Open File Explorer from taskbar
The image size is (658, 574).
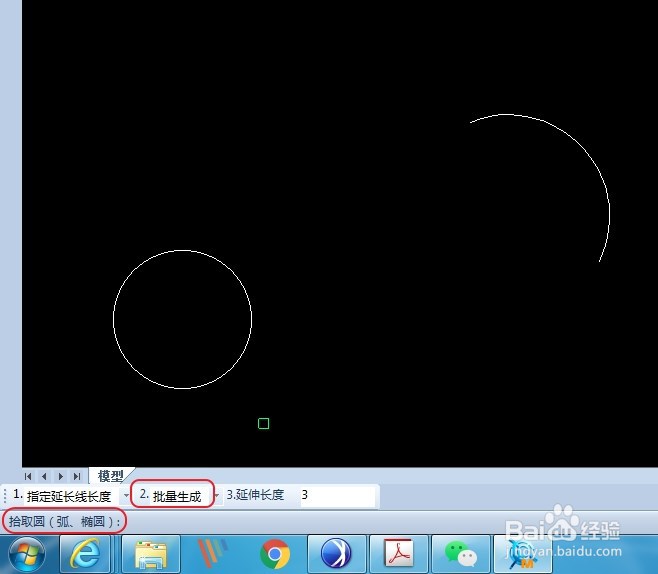151,555
